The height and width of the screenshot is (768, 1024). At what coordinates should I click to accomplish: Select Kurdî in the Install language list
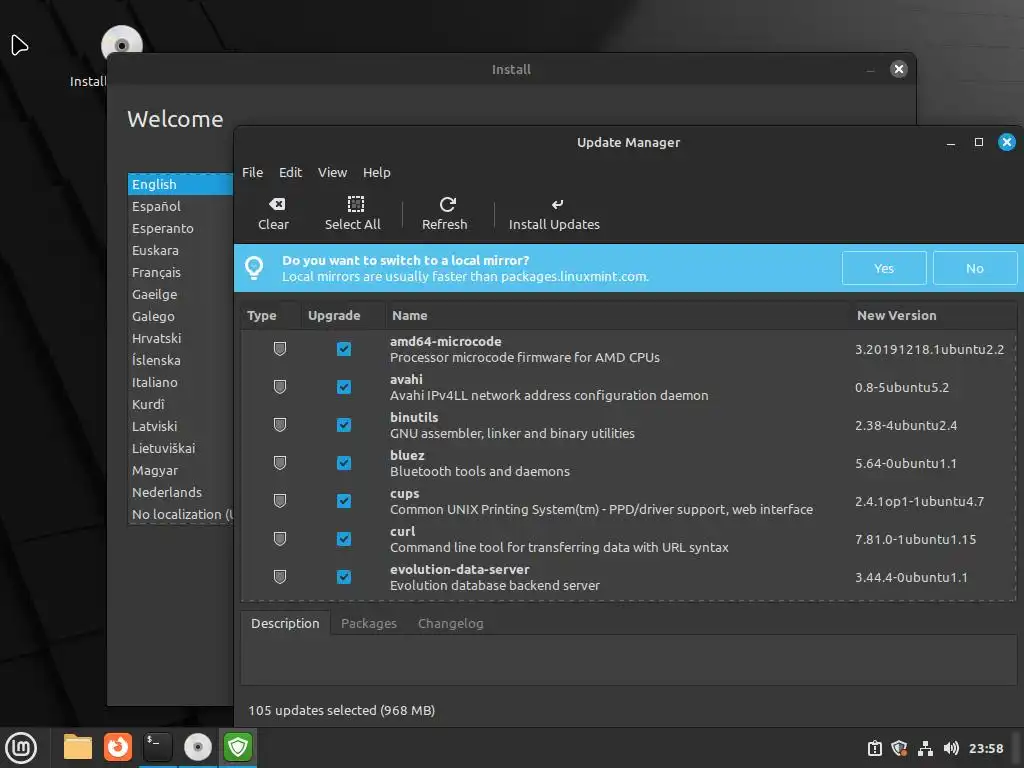(x=180, y=404)
